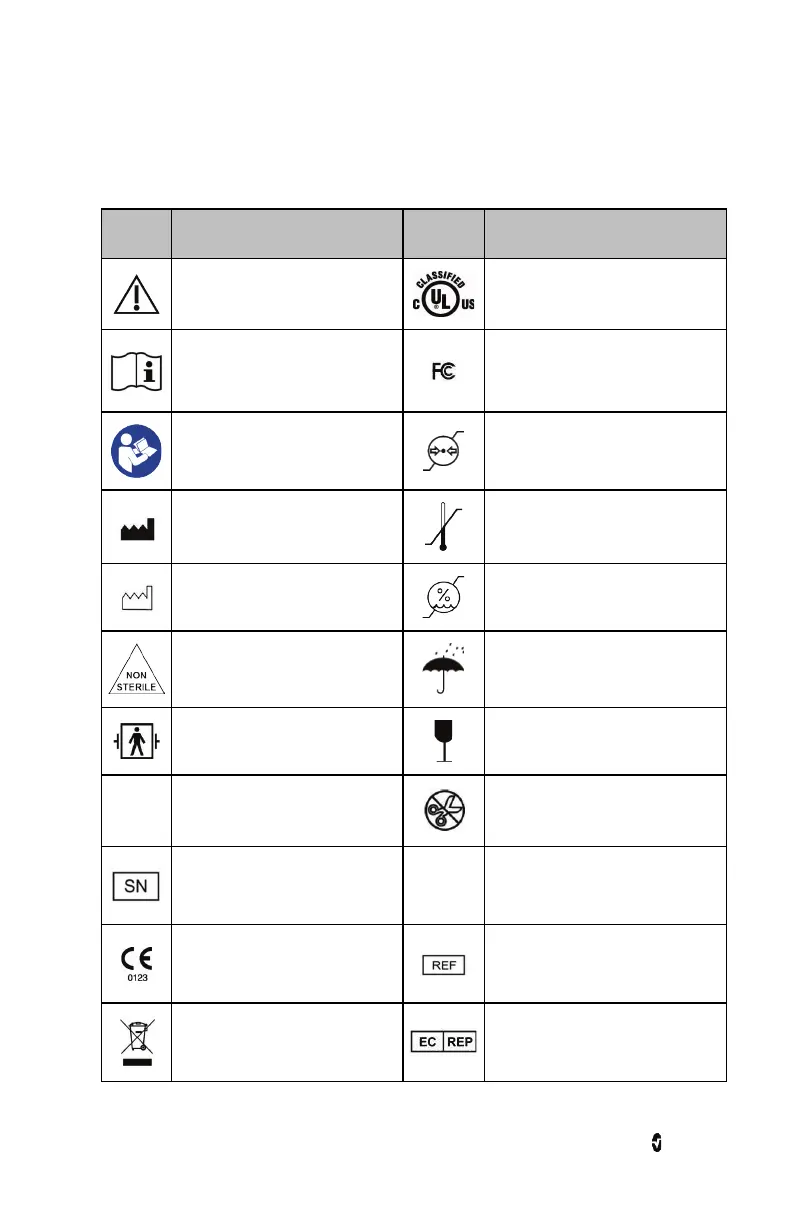
Task: Select the solid black manufacturer factory icon
Action: (136, 530)
